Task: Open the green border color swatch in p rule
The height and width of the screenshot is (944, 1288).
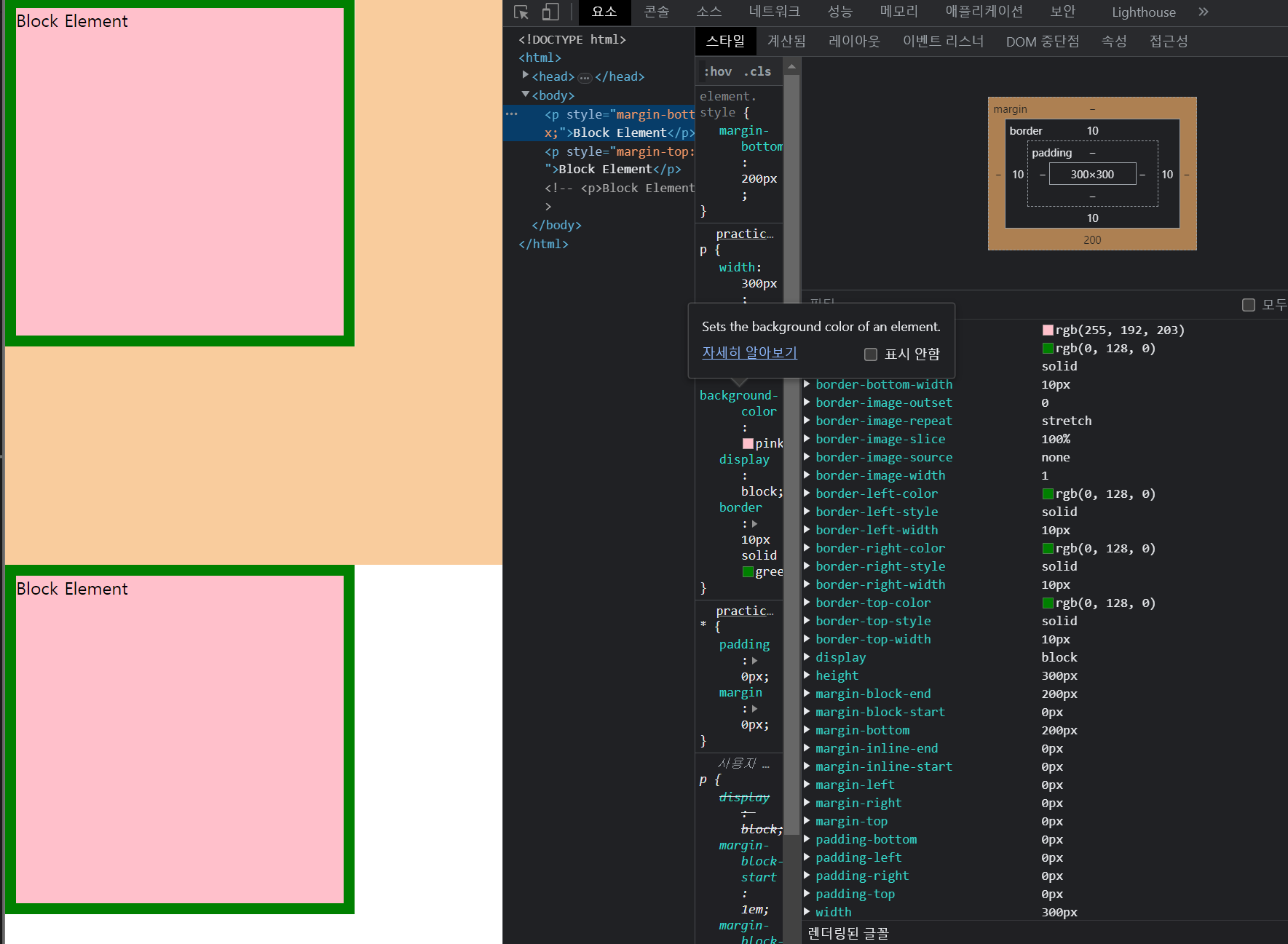Action: [x=748, y=572]
